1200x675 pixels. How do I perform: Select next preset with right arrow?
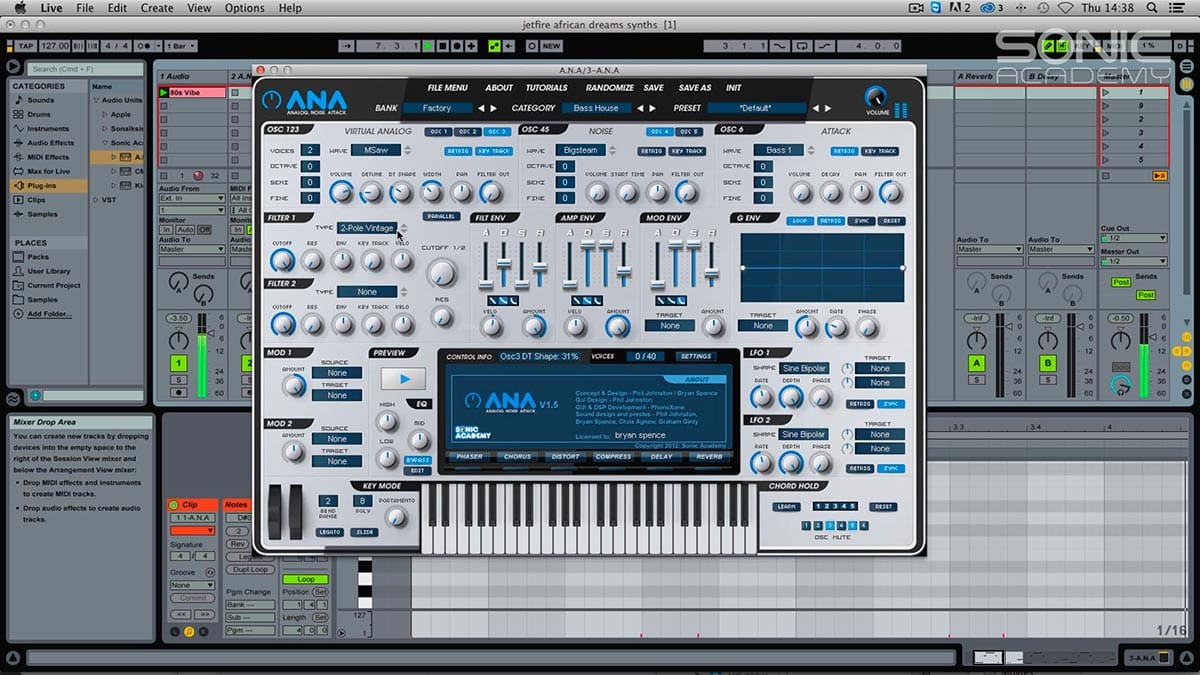[x=828, y=108]
